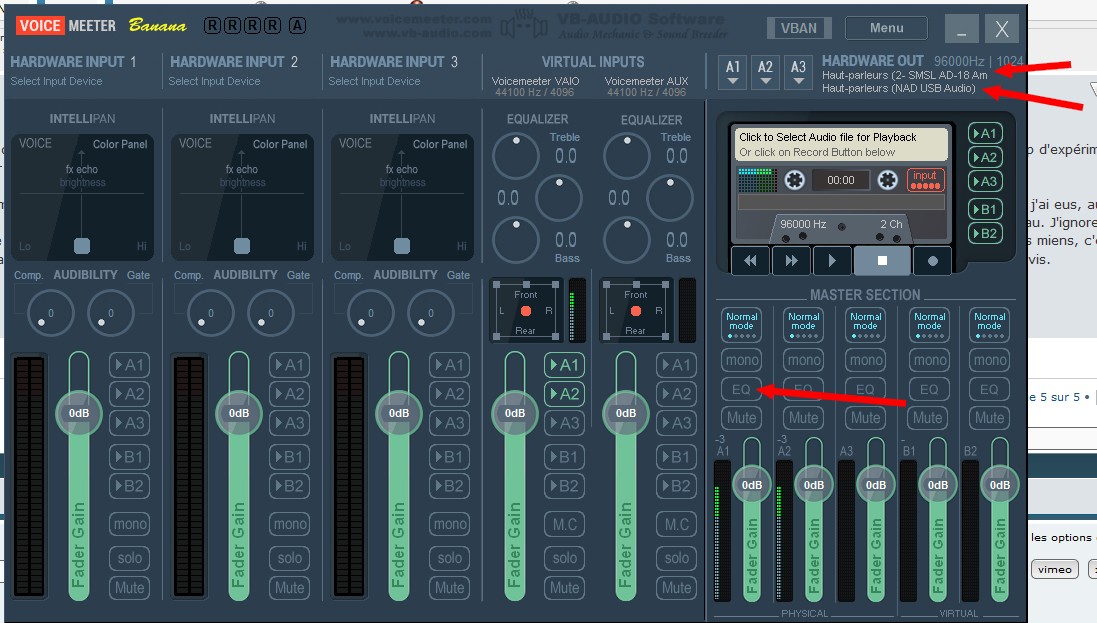Route recorder playback to B2 bus
Screen dimensions: 1097x623
click(x=985, y=233)
